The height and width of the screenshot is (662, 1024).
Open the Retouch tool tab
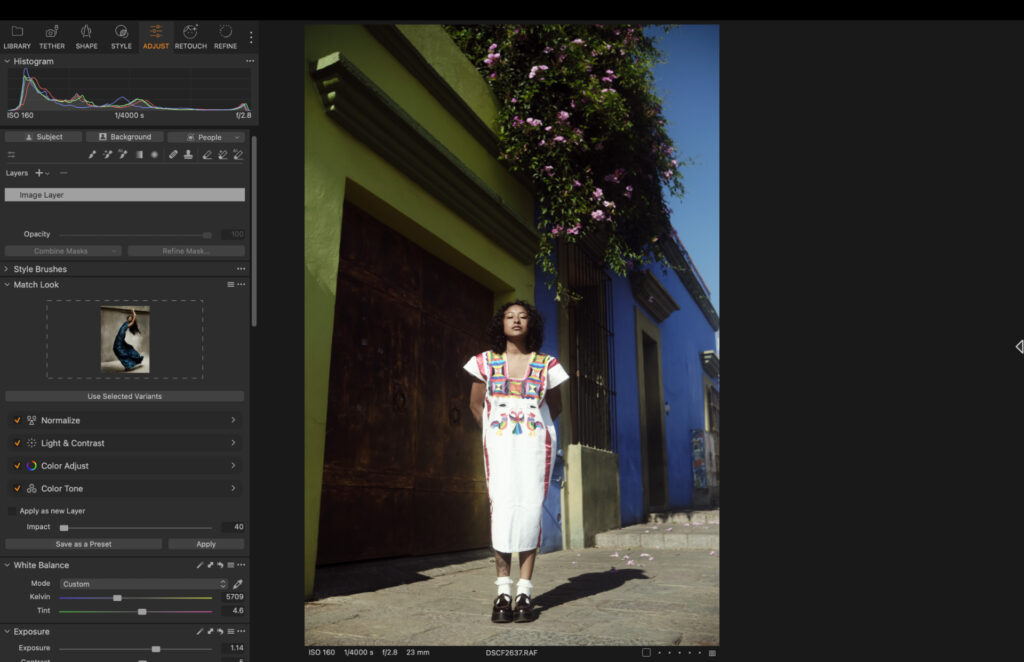189,36
